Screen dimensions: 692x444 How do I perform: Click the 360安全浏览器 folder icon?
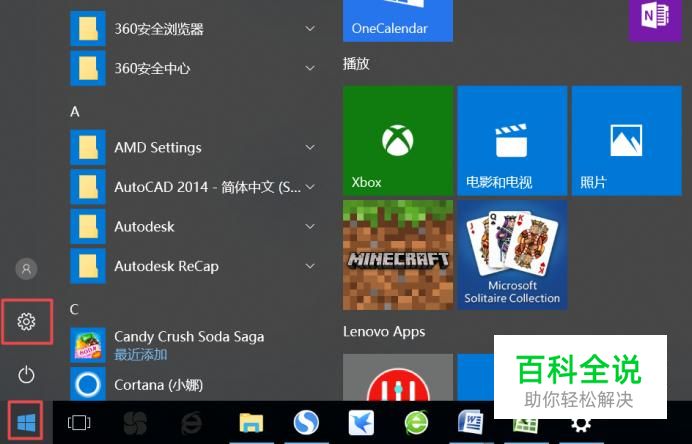(88, 29)
